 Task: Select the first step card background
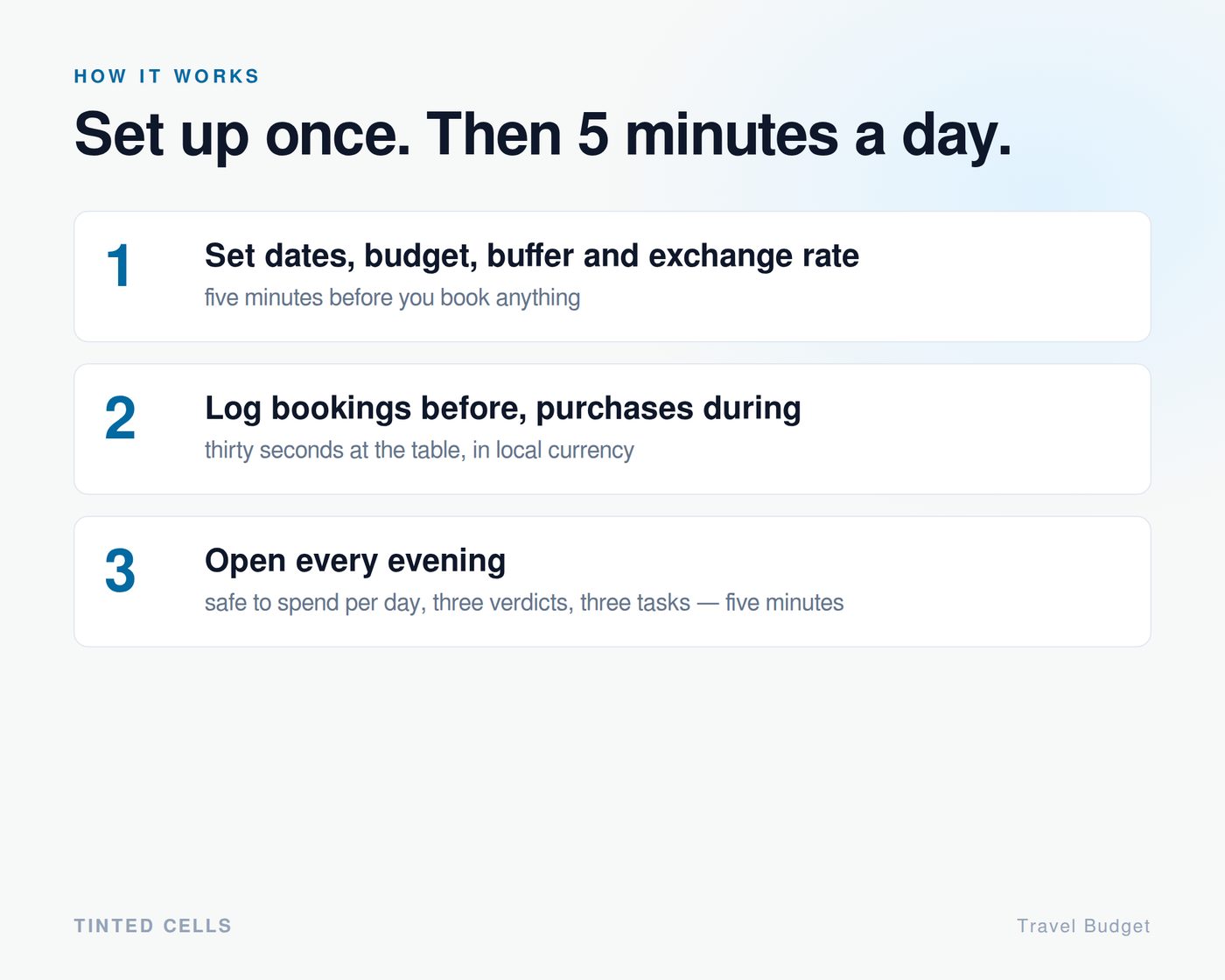(612, 276)
